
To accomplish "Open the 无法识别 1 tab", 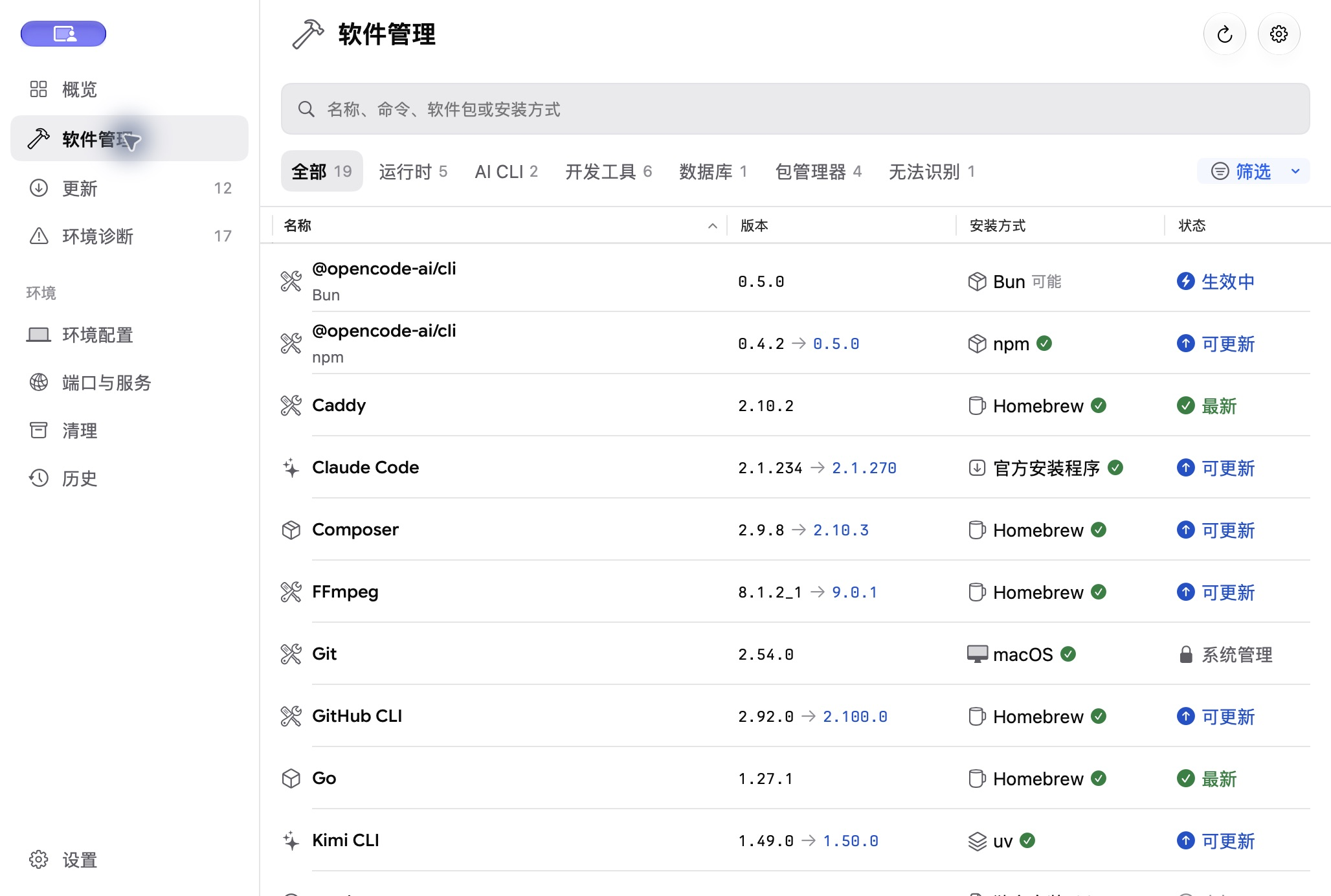I will 932,171.
